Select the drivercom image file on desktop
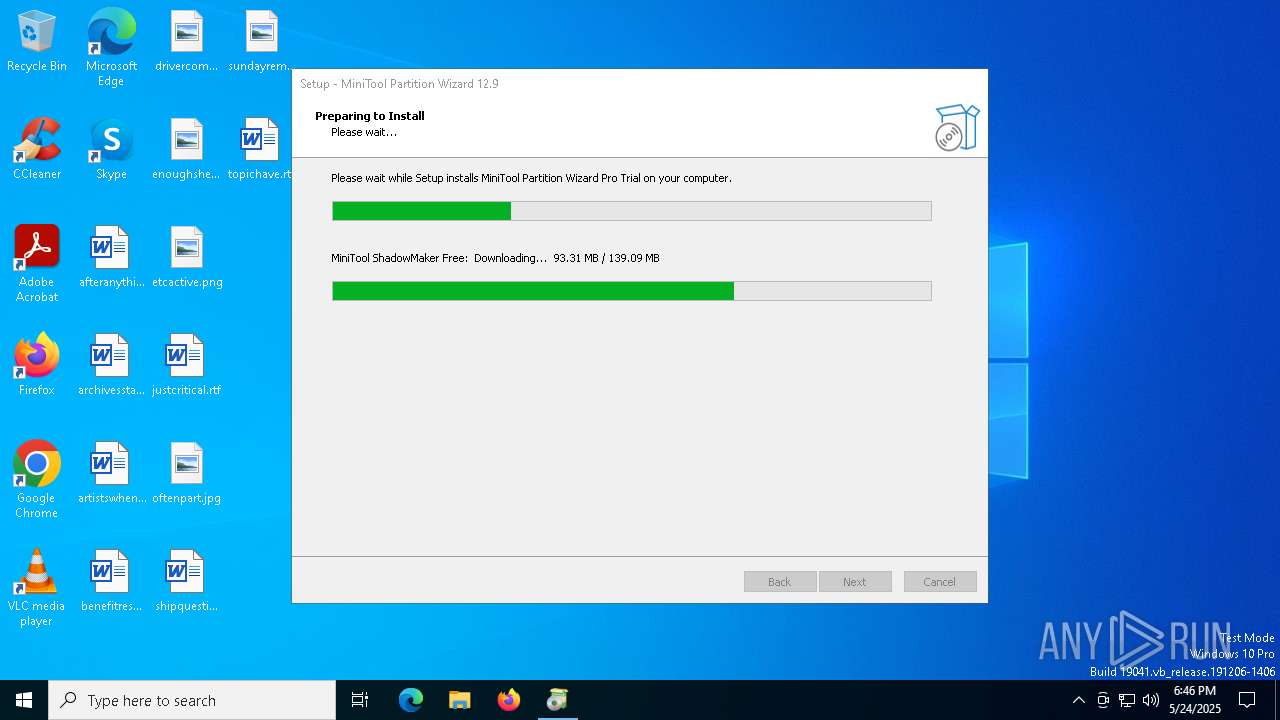This screenshot has width=1280, height=720. pyautogui.click(x=186, y=41)
